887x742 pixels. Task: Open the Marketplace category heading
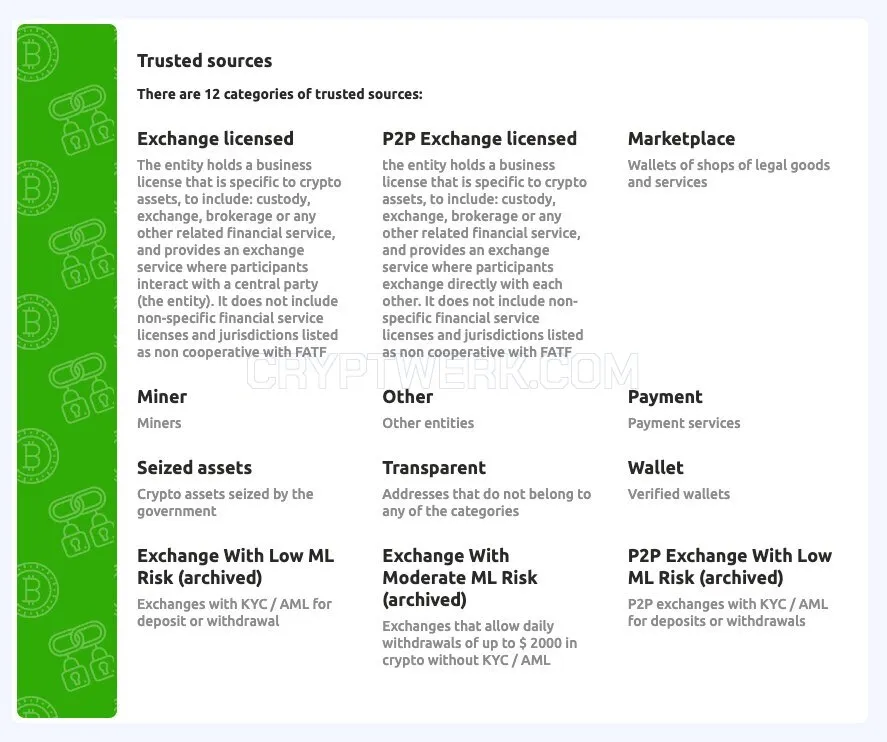(681, 139)
